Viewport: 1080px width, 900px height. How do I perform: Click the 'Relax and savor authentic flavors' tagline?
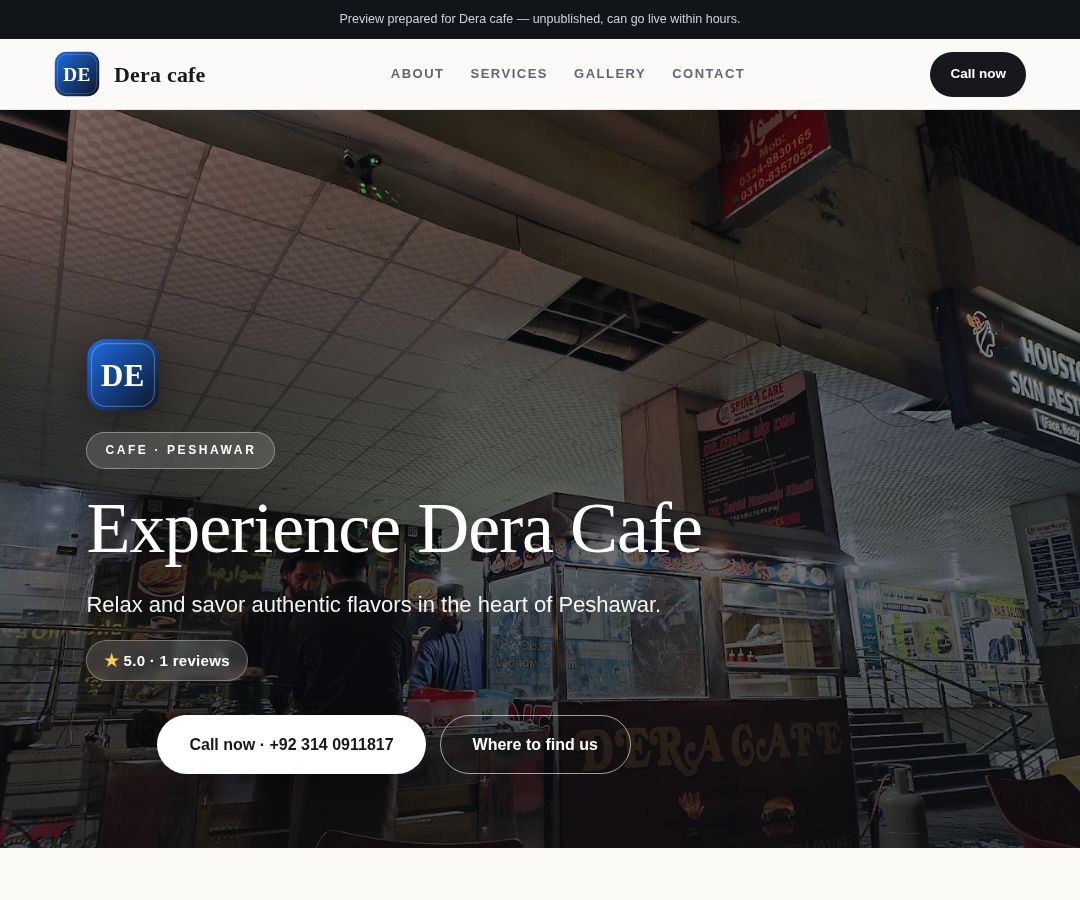click(x=374, y=605)
